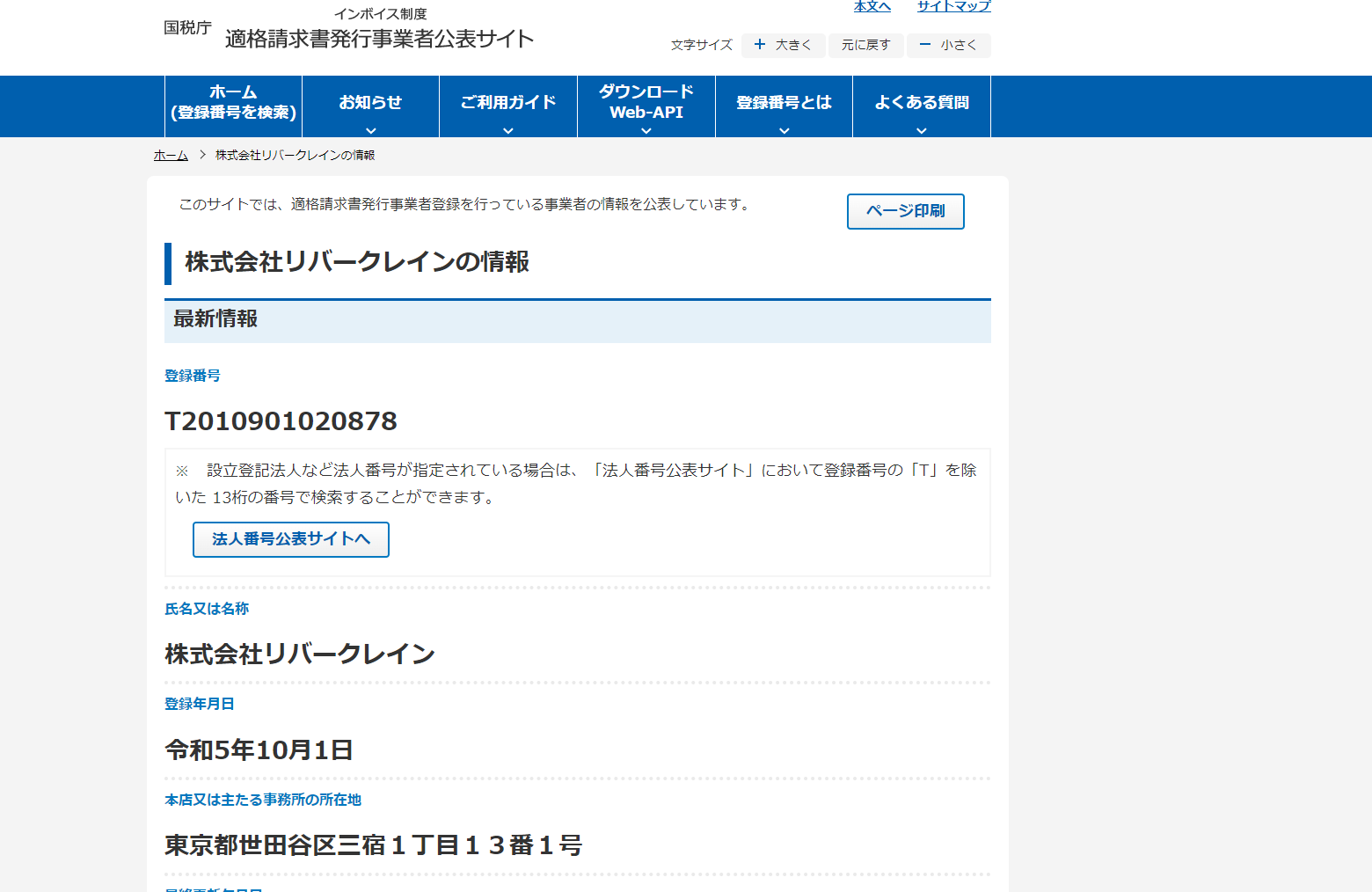
Task: Expand the ダウンロード Web-API chevron
Action: point(646,130)
